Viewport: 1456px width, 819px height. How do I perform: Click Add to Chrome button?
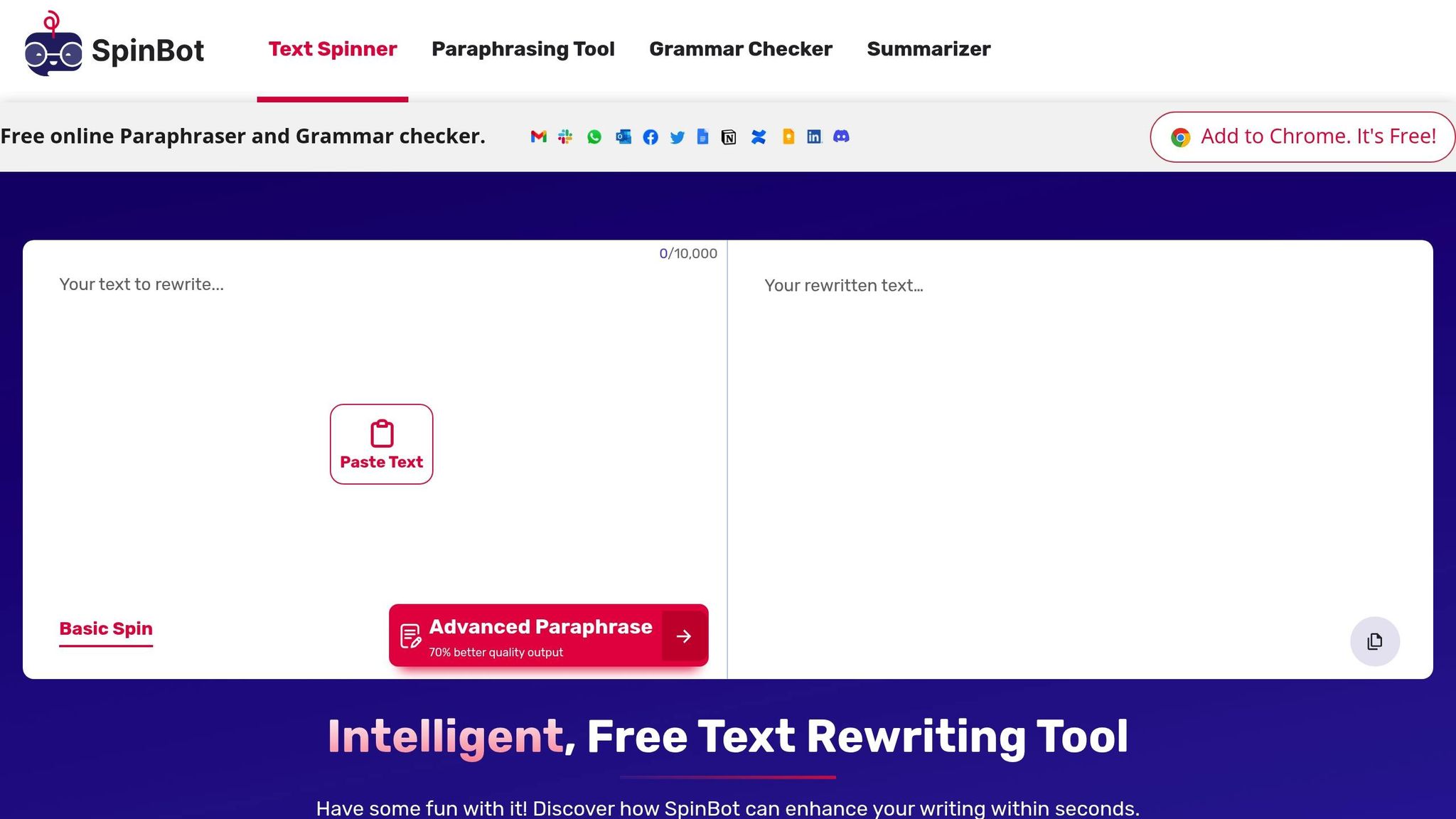tap(1302, 136)
